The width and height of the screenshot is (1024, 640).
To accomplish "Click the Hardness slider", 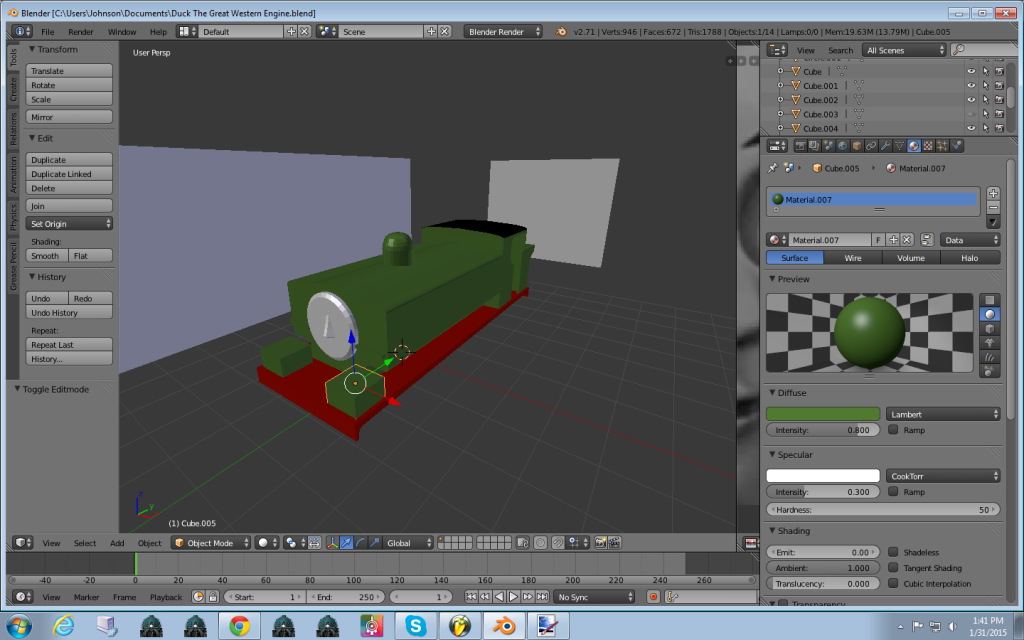I will (x=883, y=509).
